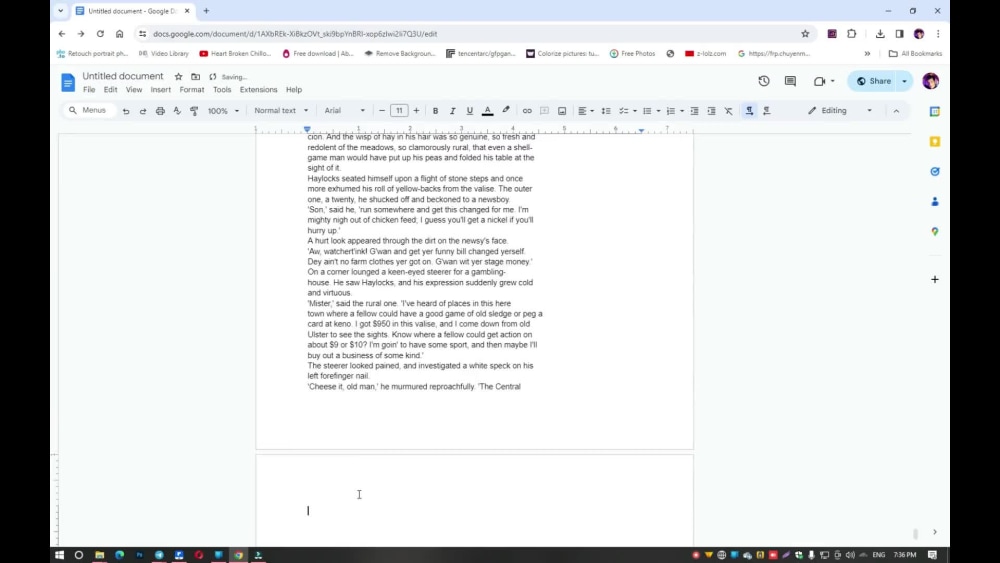Open the Windows Start menu

pos(59,555)
